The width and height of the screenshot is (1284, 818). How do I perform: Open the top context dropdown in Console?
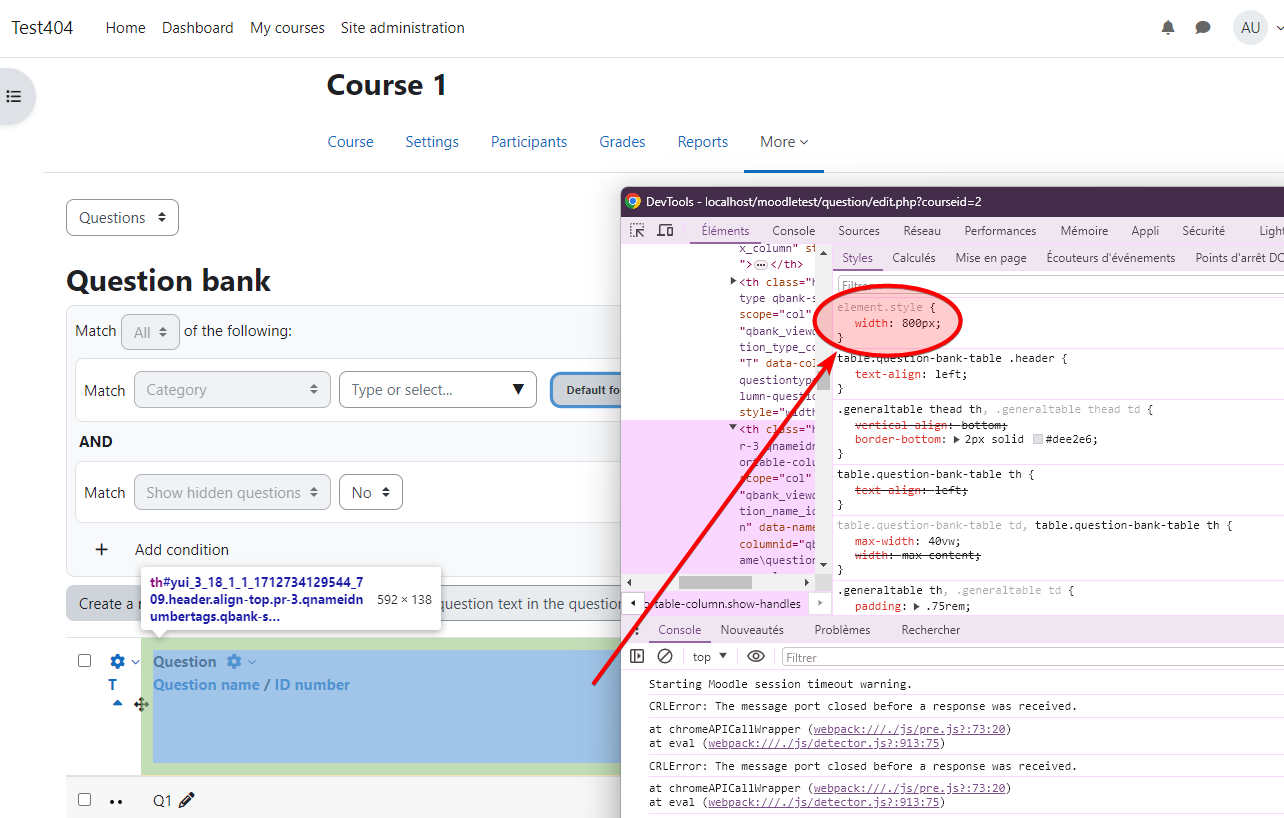click(x=710, y=657)
